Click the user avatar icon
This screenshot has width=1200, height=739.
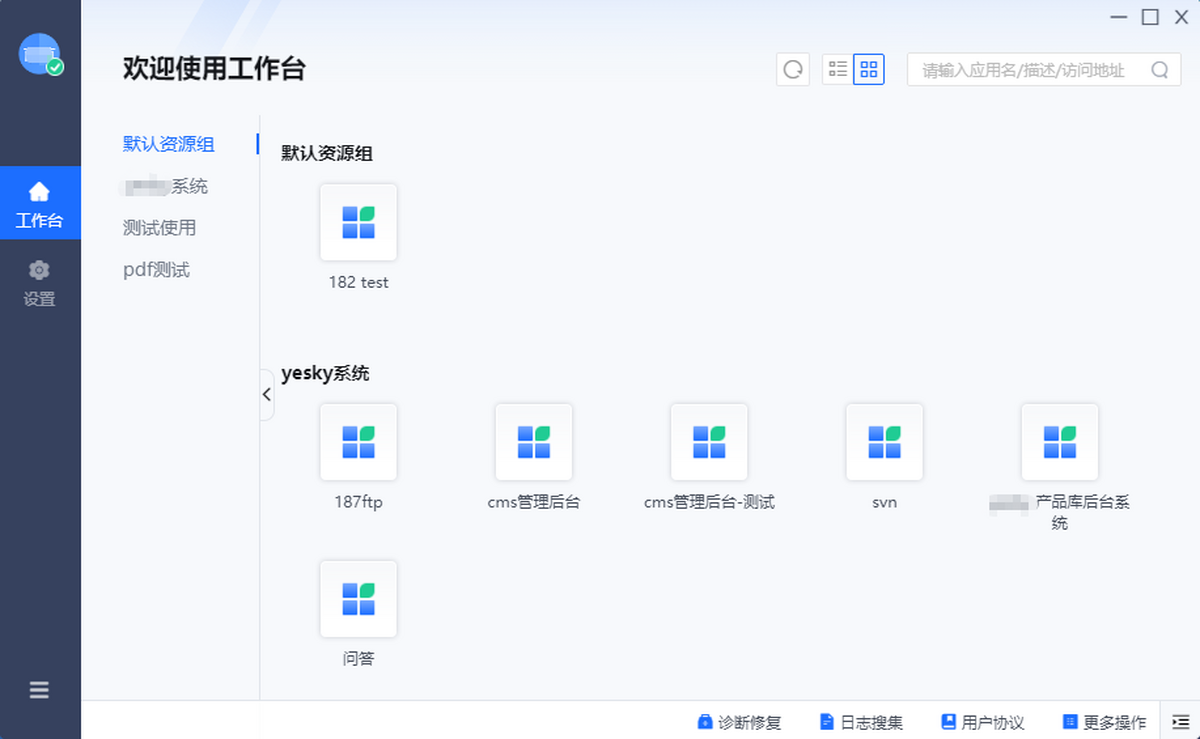pos(40,54)
